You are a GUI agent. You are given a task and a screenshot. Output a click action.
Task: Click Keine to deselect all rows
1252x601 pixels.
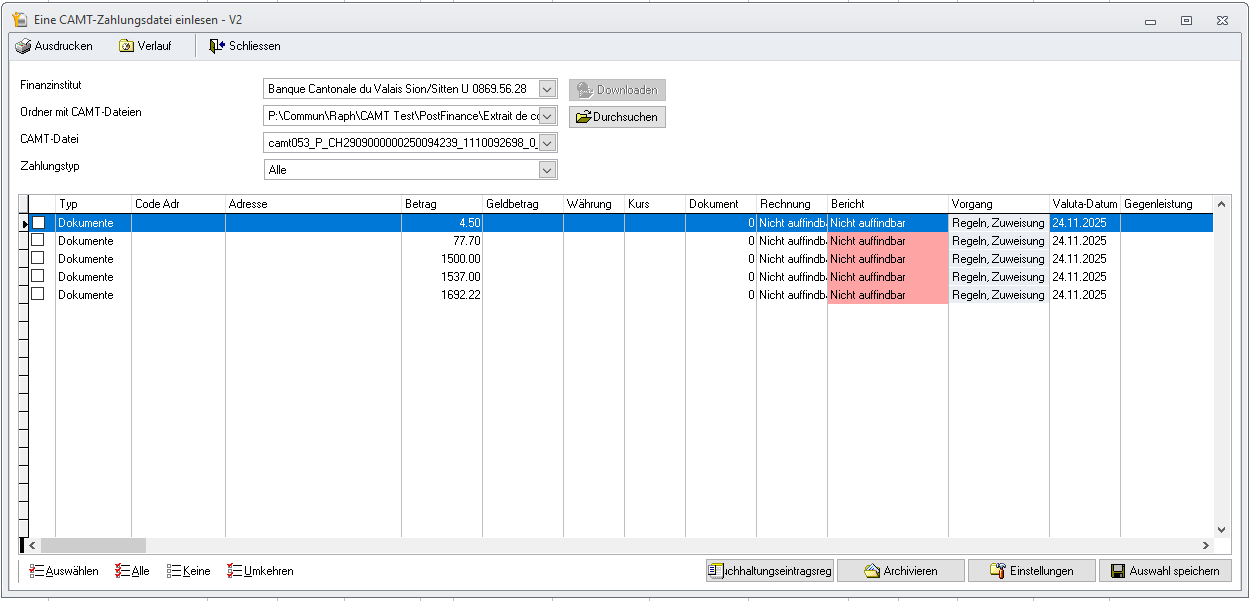click(189, 571)
